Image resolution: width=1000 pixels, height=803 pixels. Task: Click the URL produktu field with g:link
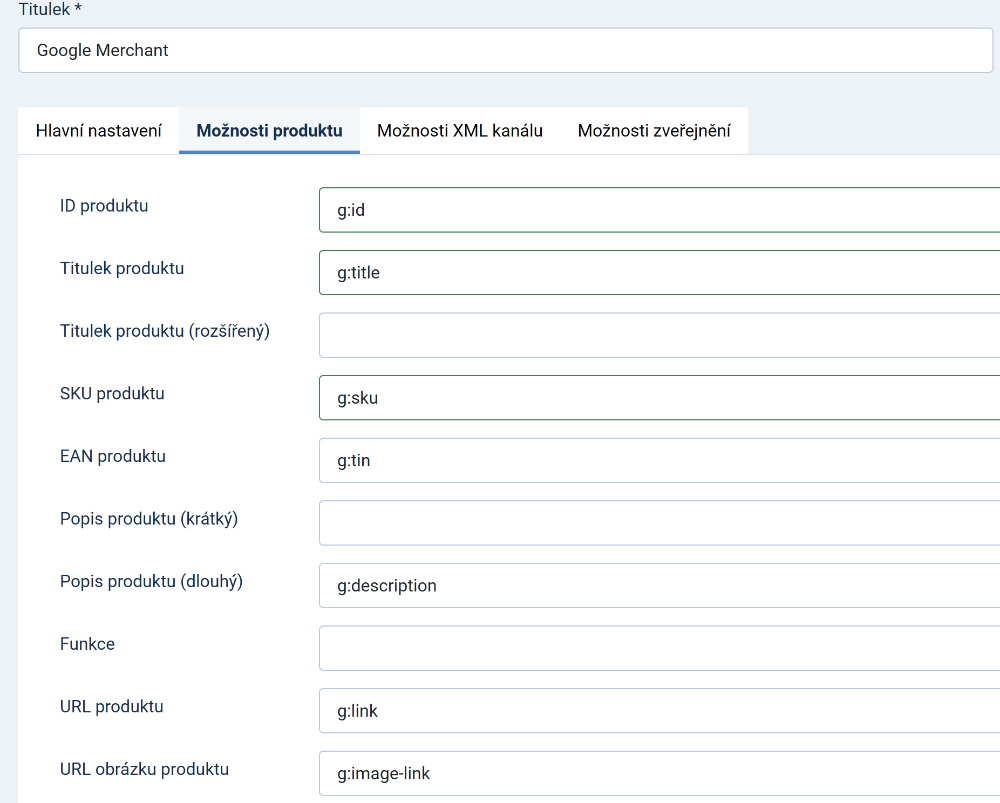[658, 711]
